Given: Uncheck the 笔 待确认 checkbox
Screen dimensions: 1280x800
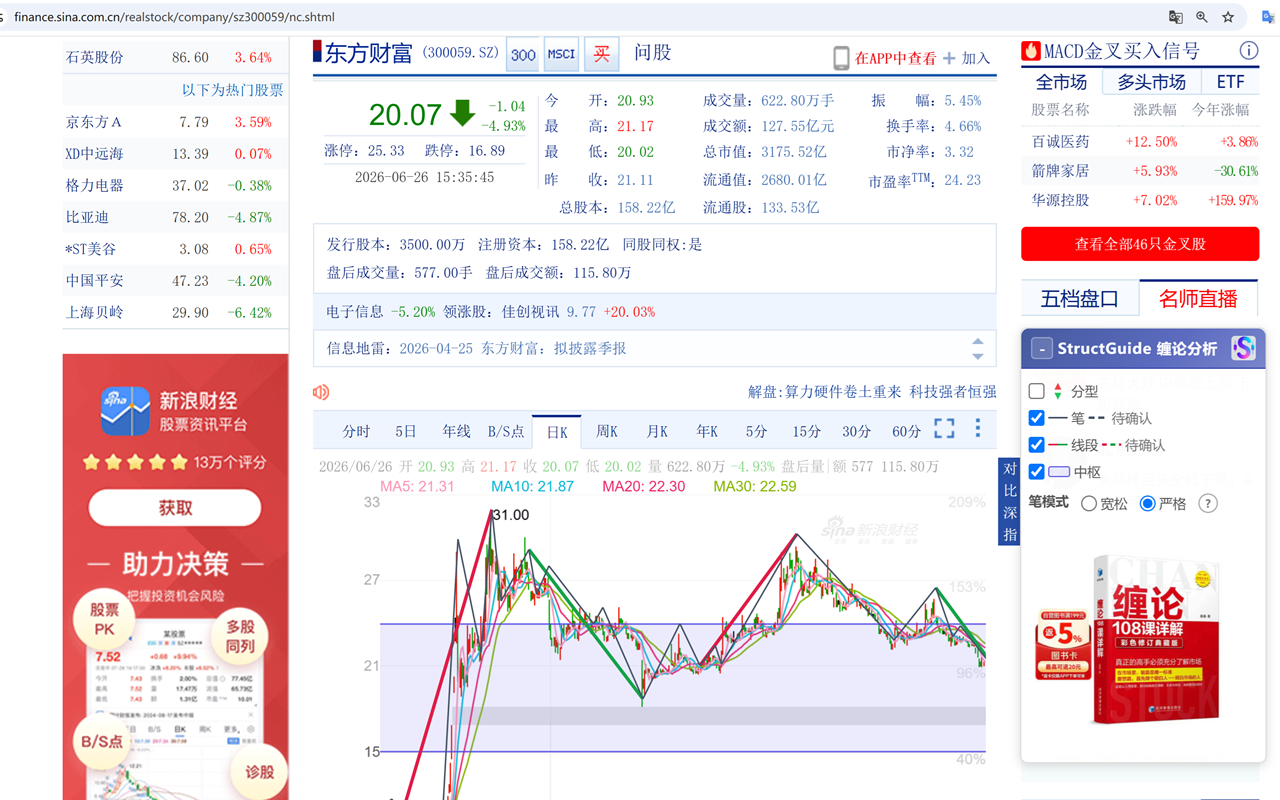Looking at the screenshot, I should click(1037, 418).
